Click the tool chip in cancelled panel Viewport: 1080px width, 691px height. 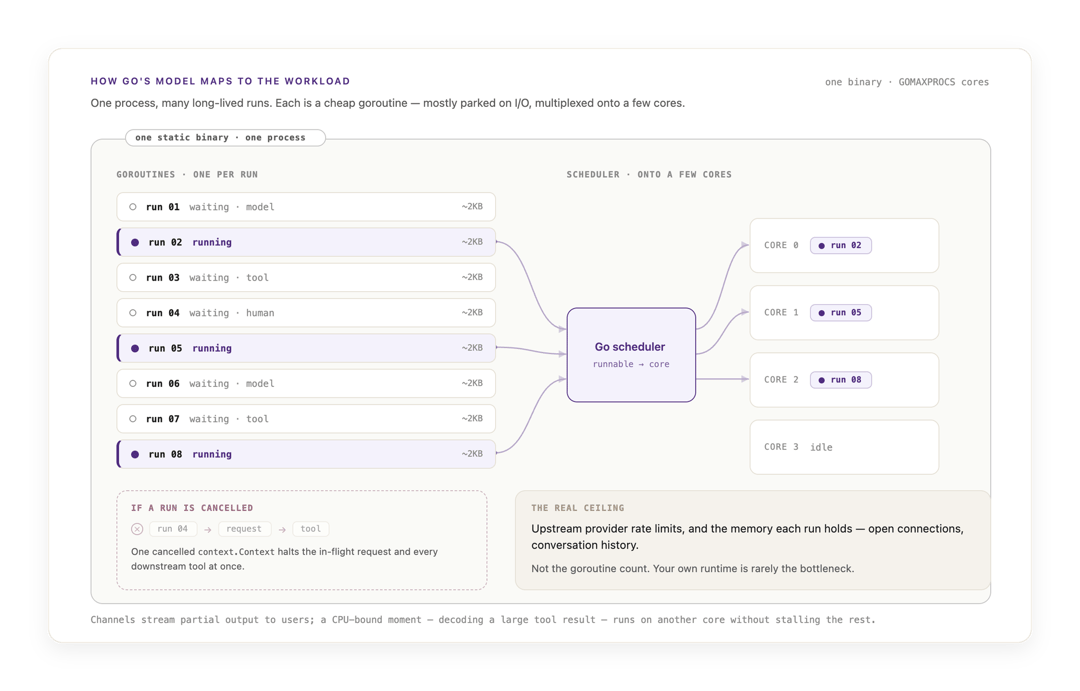311,529
